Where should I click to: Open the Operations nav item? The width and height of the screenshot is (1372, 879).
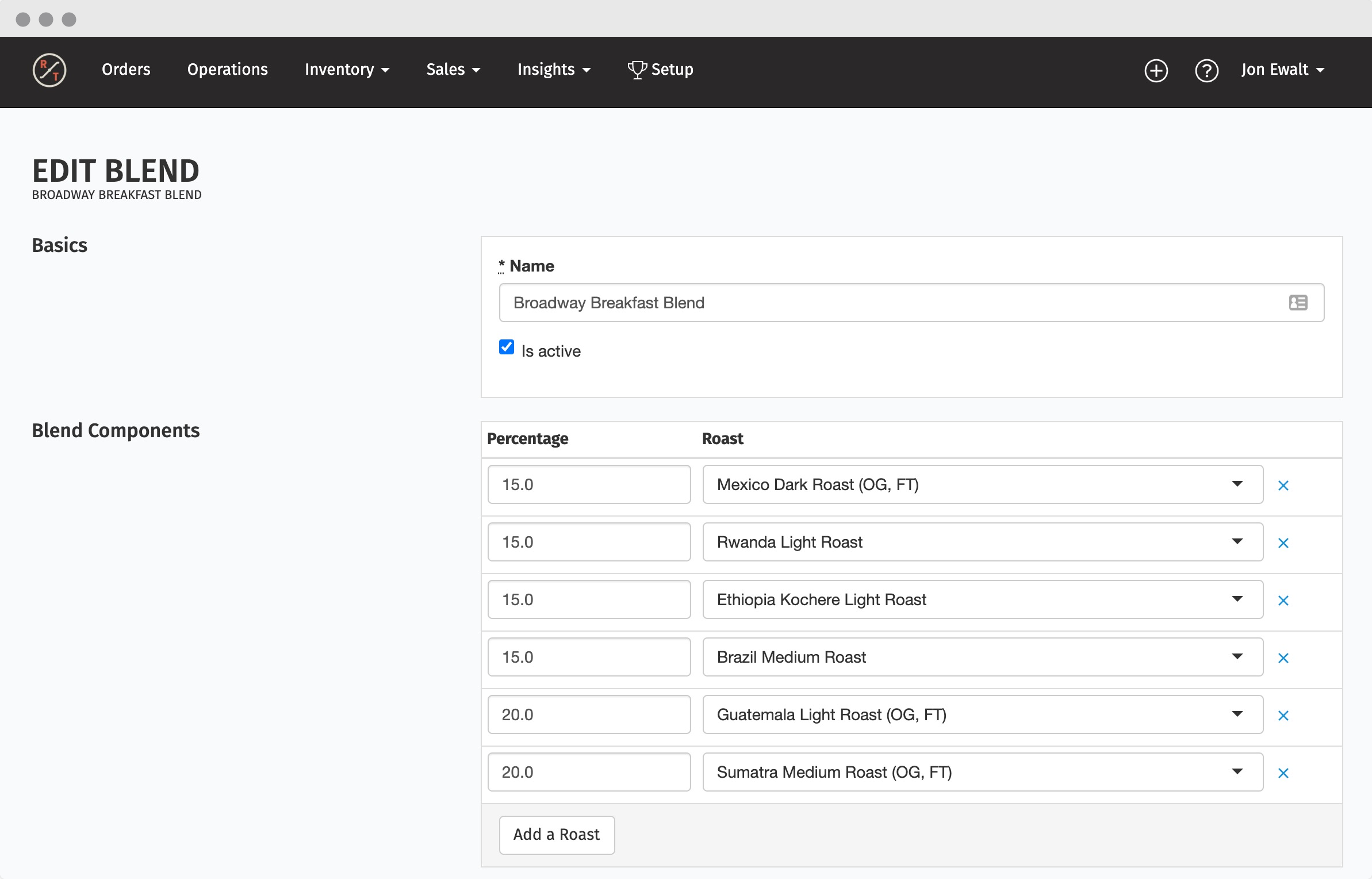click(x=227, y=70)
